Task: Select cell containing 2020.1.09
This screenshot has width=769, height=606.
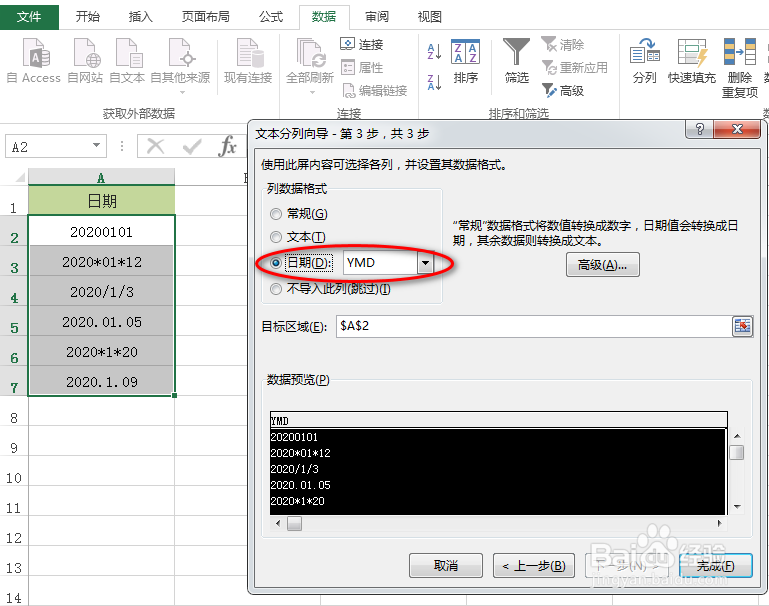Action: [102, 381]
